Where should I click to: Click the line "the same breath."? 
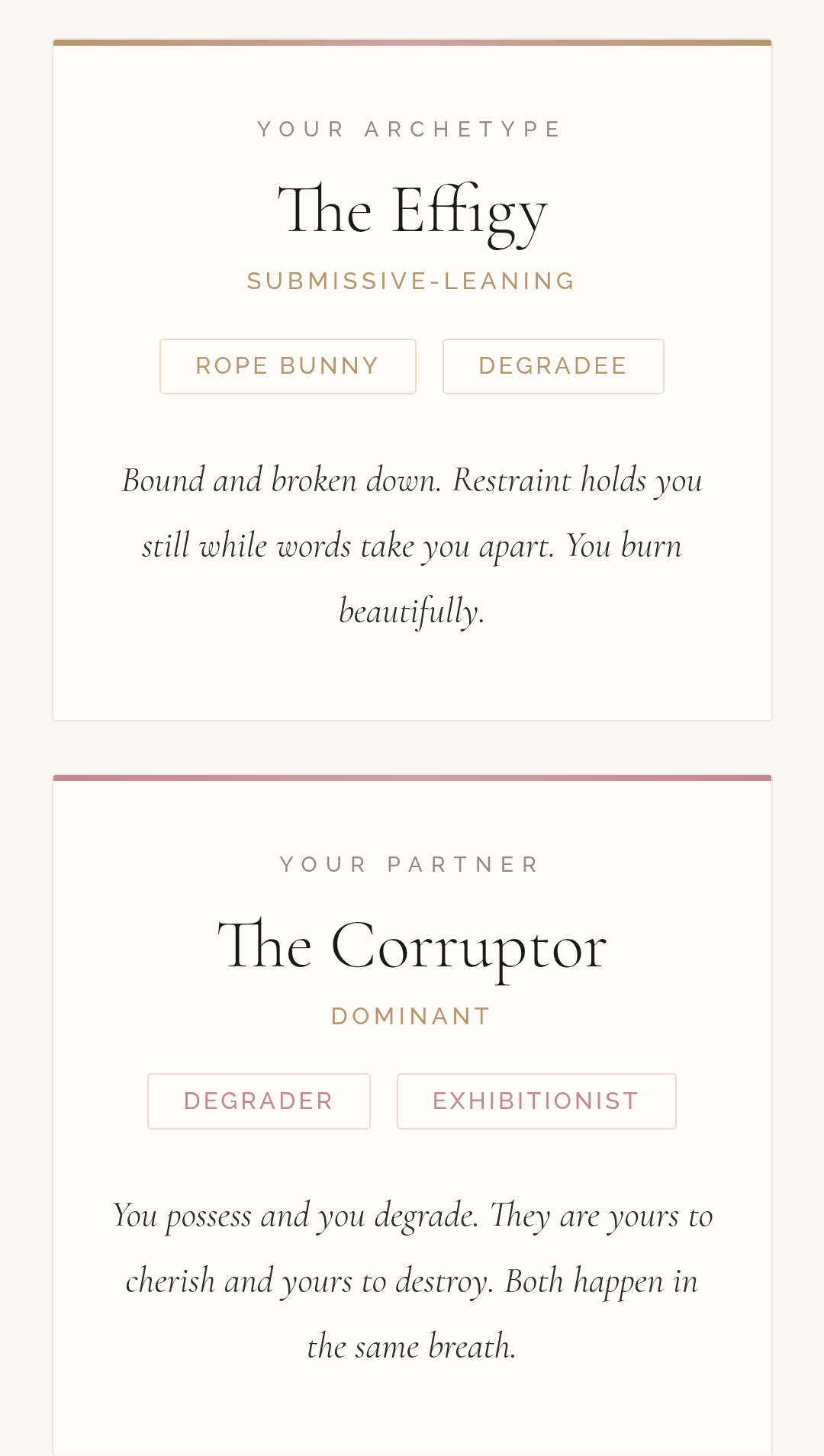[412, 1347]
